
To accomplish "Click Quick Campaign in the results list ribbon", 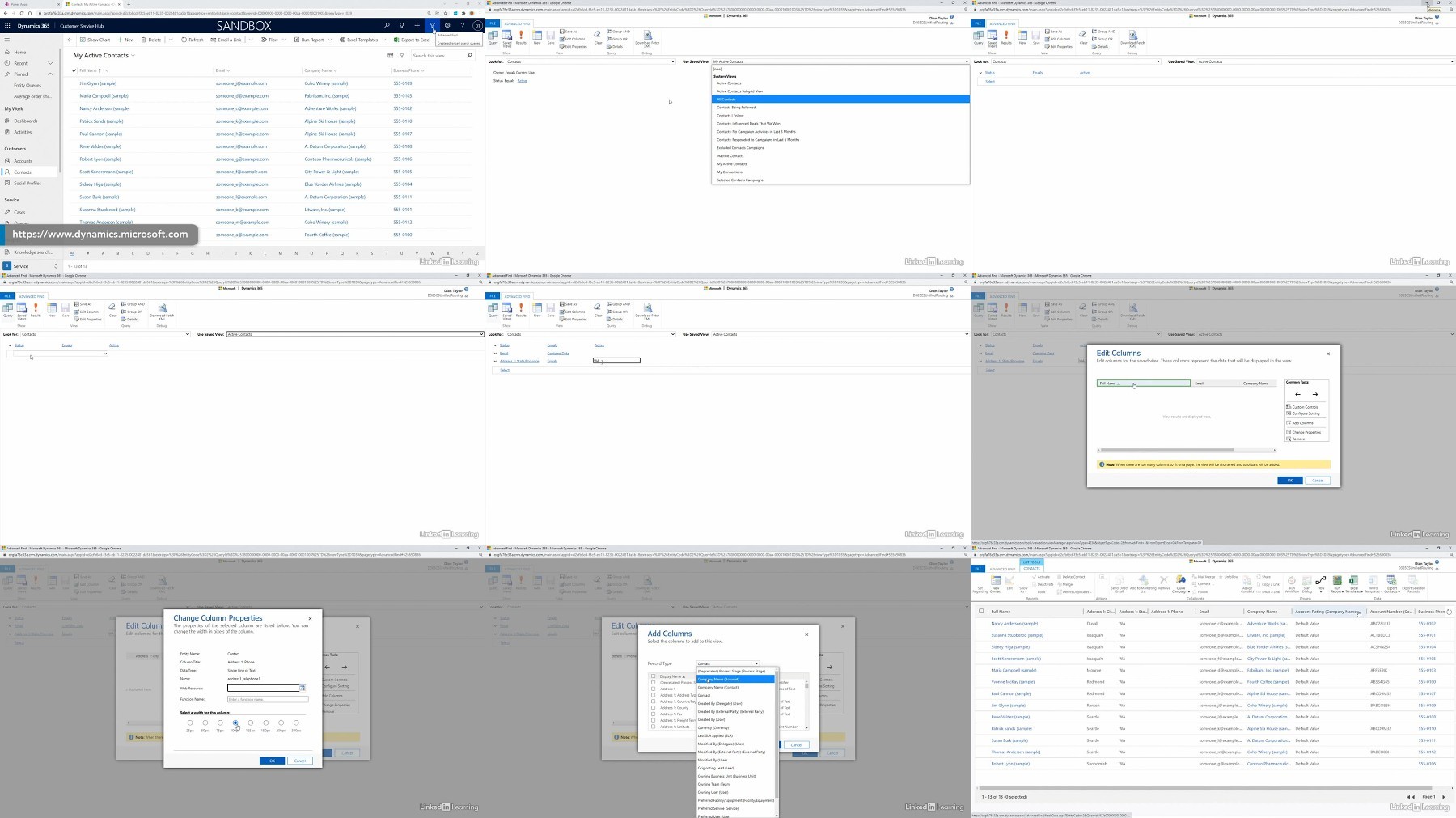I will (1181, 583).
